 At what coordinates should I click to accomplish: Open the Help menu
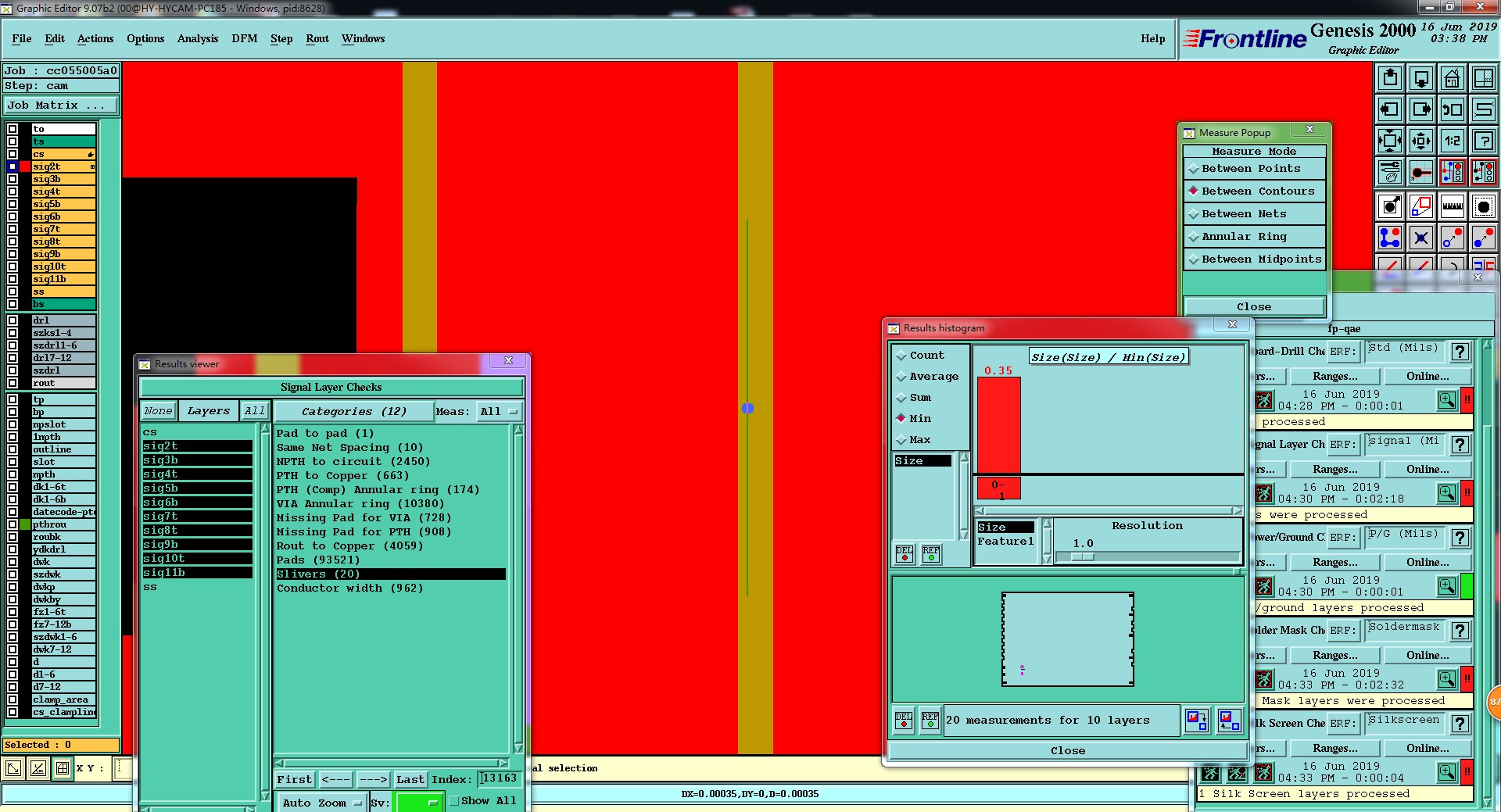pos(1153,38)
